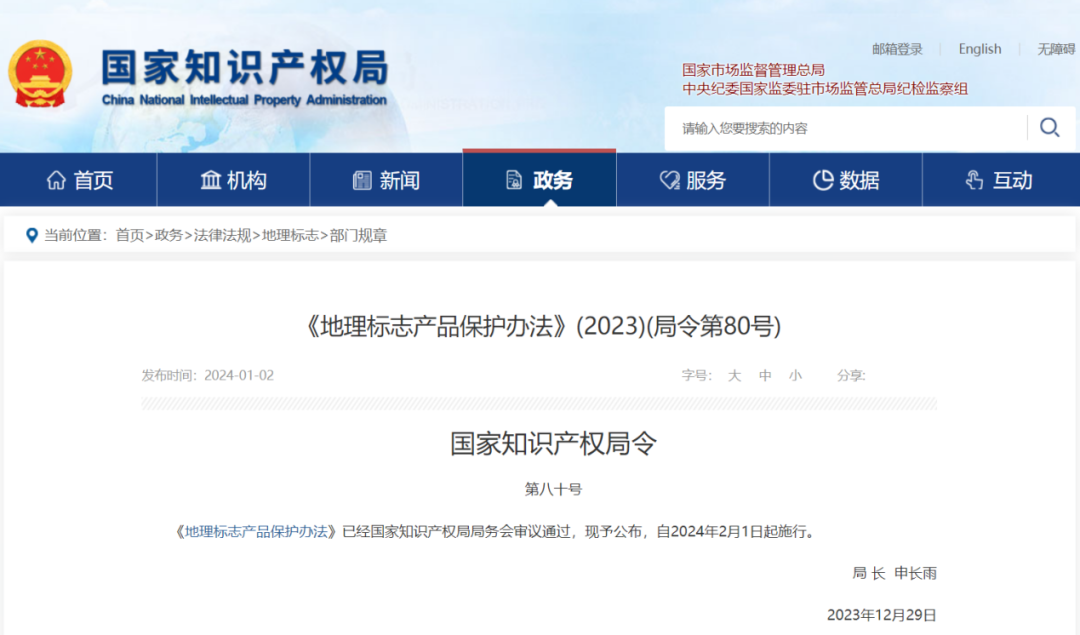Viewport: 1080px width, 635px height.
Task: Open the 新闻 section
Action: pyautogui.click(x=387, y=180)
